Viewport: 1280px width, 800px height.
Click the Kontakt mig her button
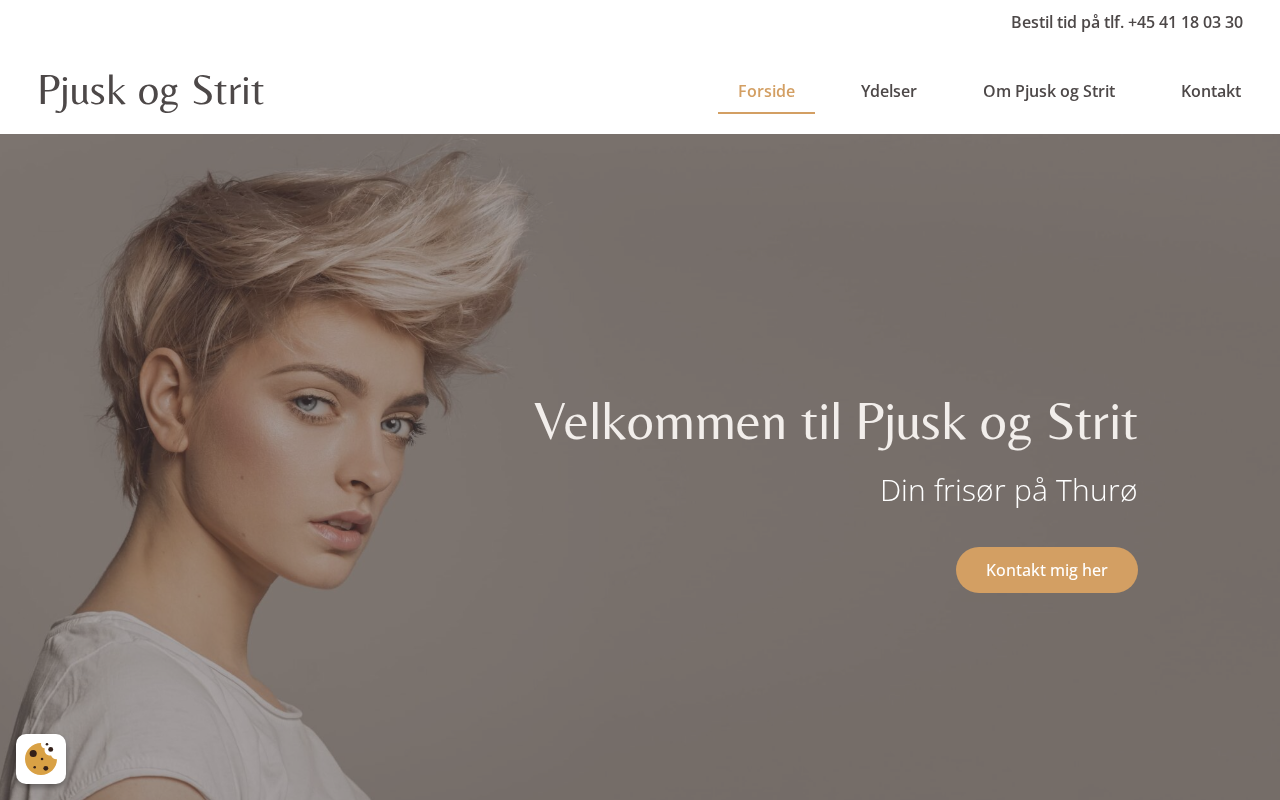coord(1047,570)
